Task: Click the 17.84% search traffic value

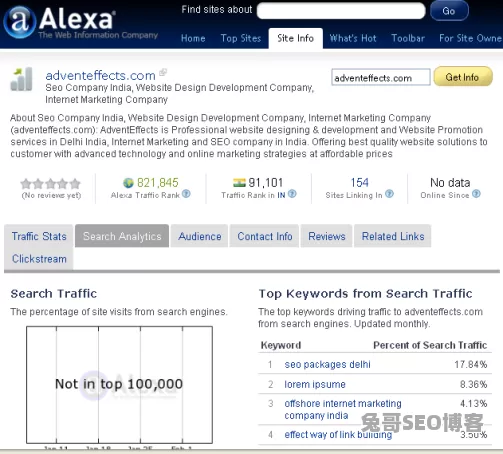Action: pyautogui.click(x=471, y=364)
